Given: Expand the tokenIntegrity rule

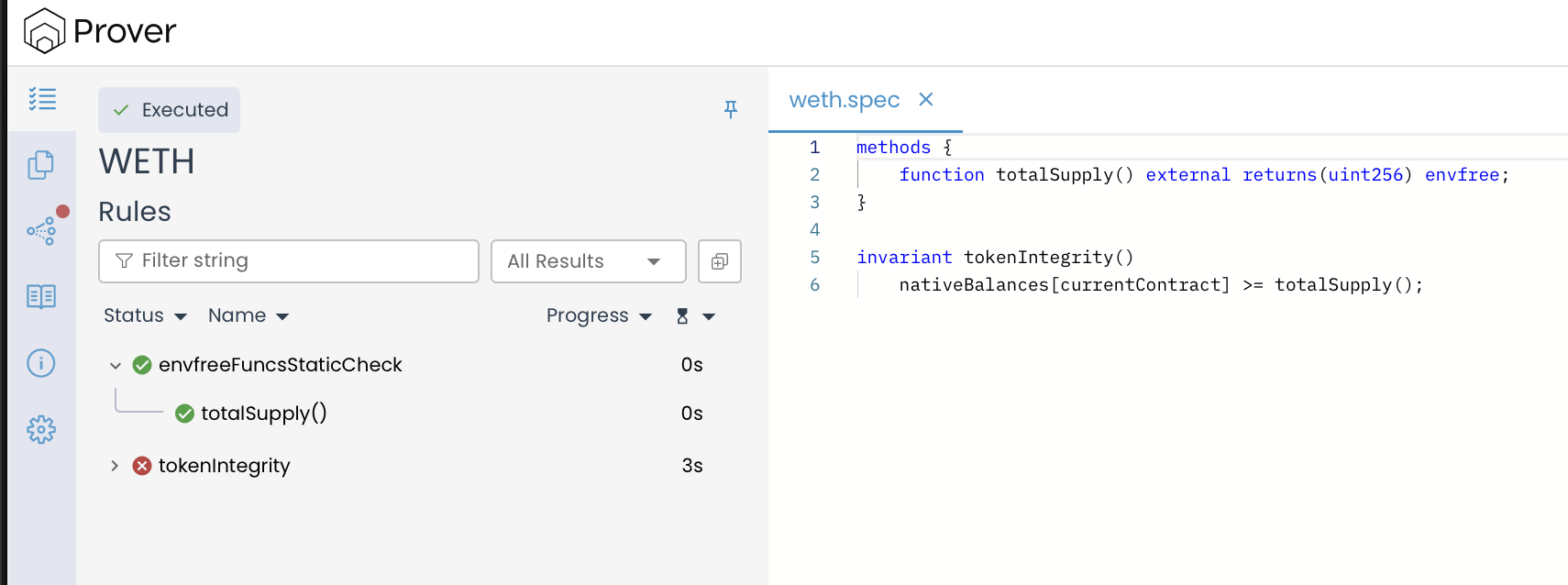Looking at the screenshot, I should tap(116, 466).
